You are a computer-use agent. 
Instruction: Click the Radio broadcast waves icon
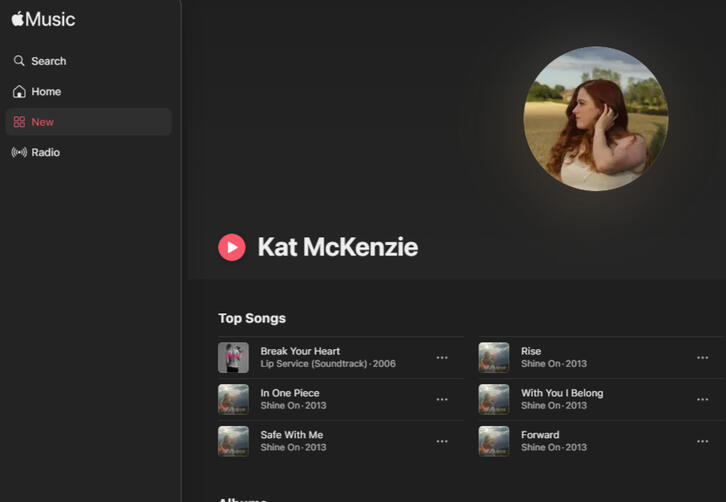click(19, 152)
